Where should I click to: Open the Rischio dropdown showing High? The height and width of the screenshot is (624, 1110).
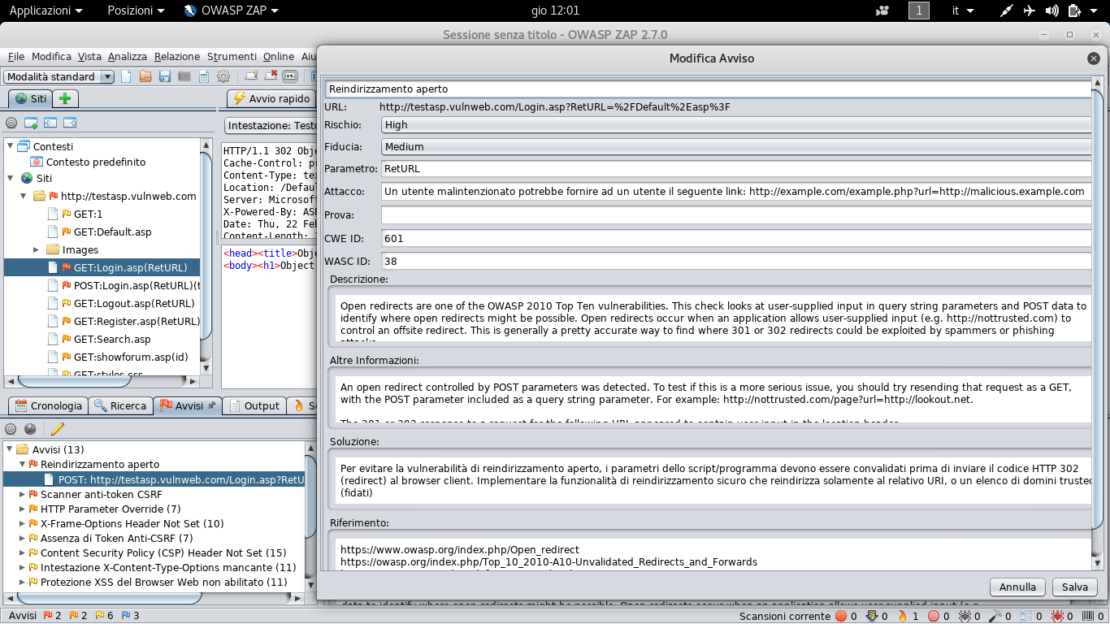[735, 125]
